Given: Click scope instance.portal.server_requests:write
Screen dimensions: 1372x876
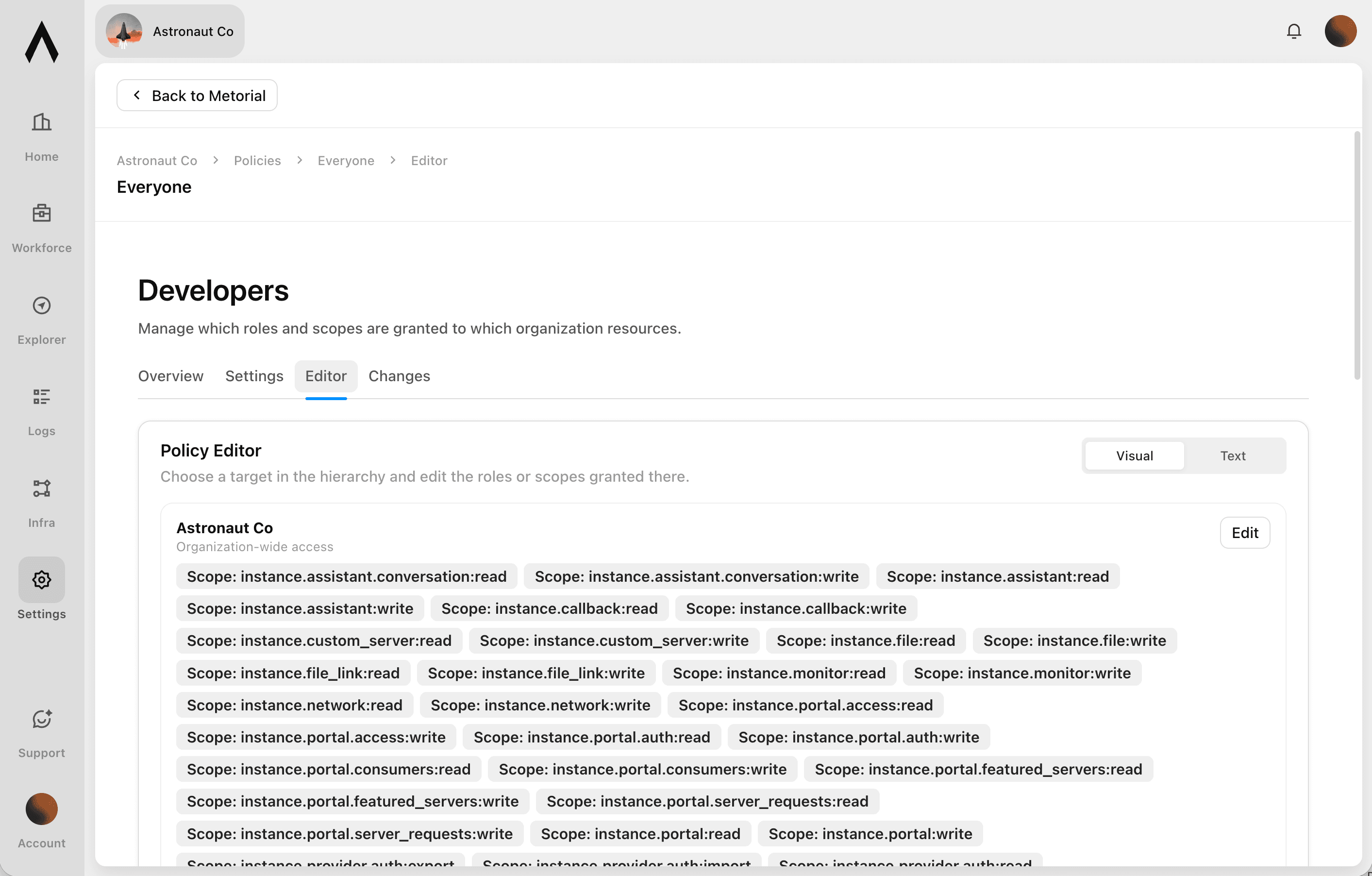Looking at the screenshot, I should click(x=349, y=834).
